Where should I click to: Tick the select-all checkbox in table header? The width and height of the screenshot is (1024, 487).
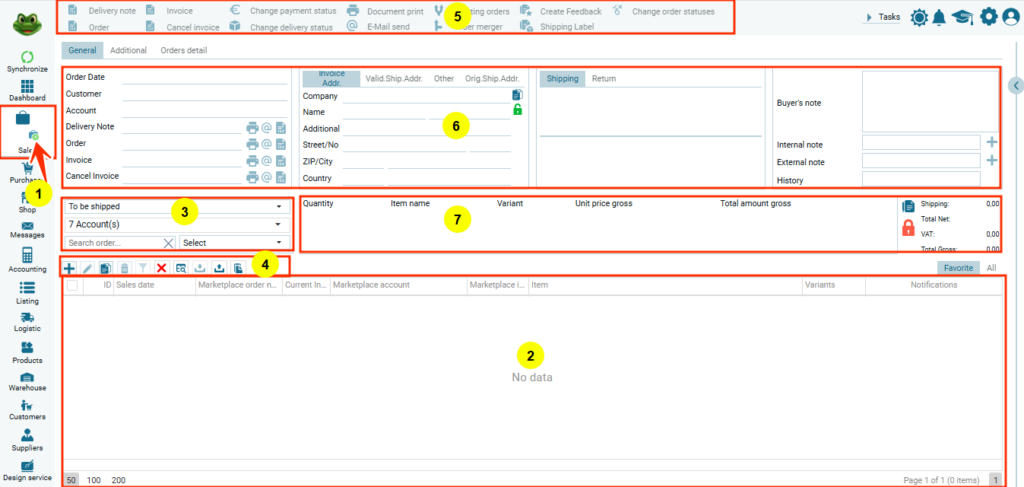72,285
